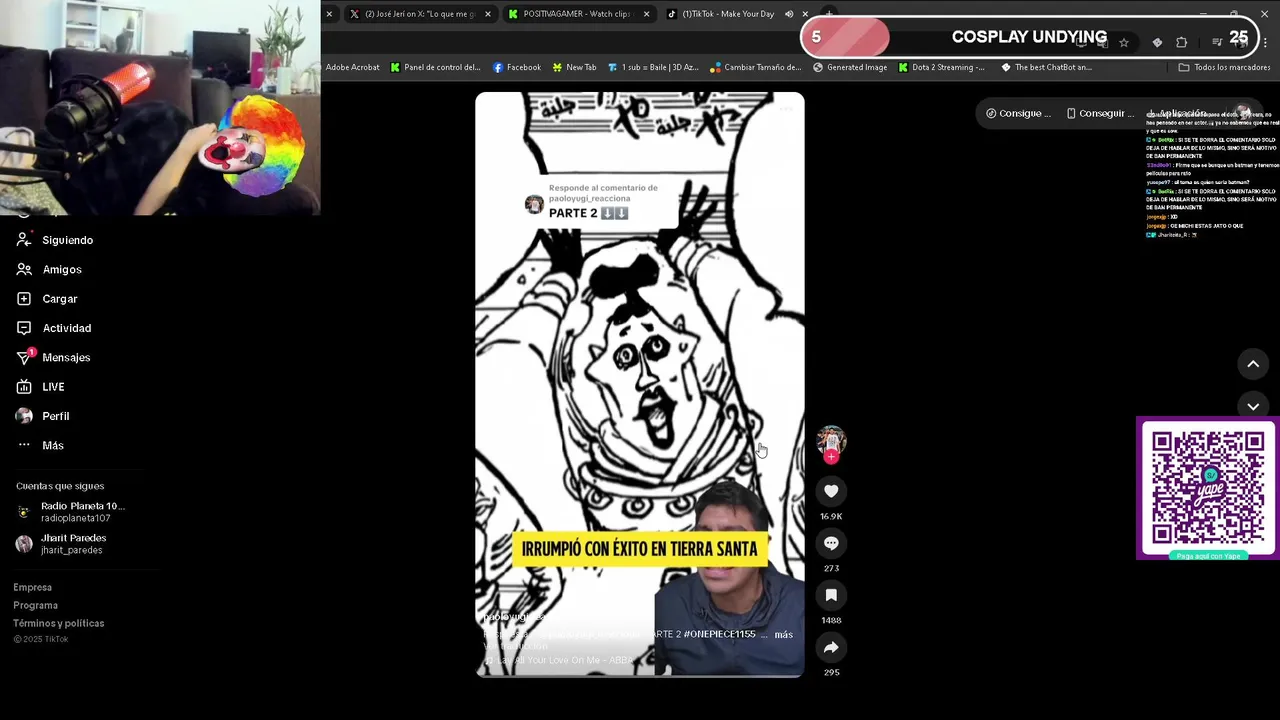Image resolution: width=1280 pixels, height=720 pixels.
Task: Like the video with the heart icon
Action: (831, 491)
